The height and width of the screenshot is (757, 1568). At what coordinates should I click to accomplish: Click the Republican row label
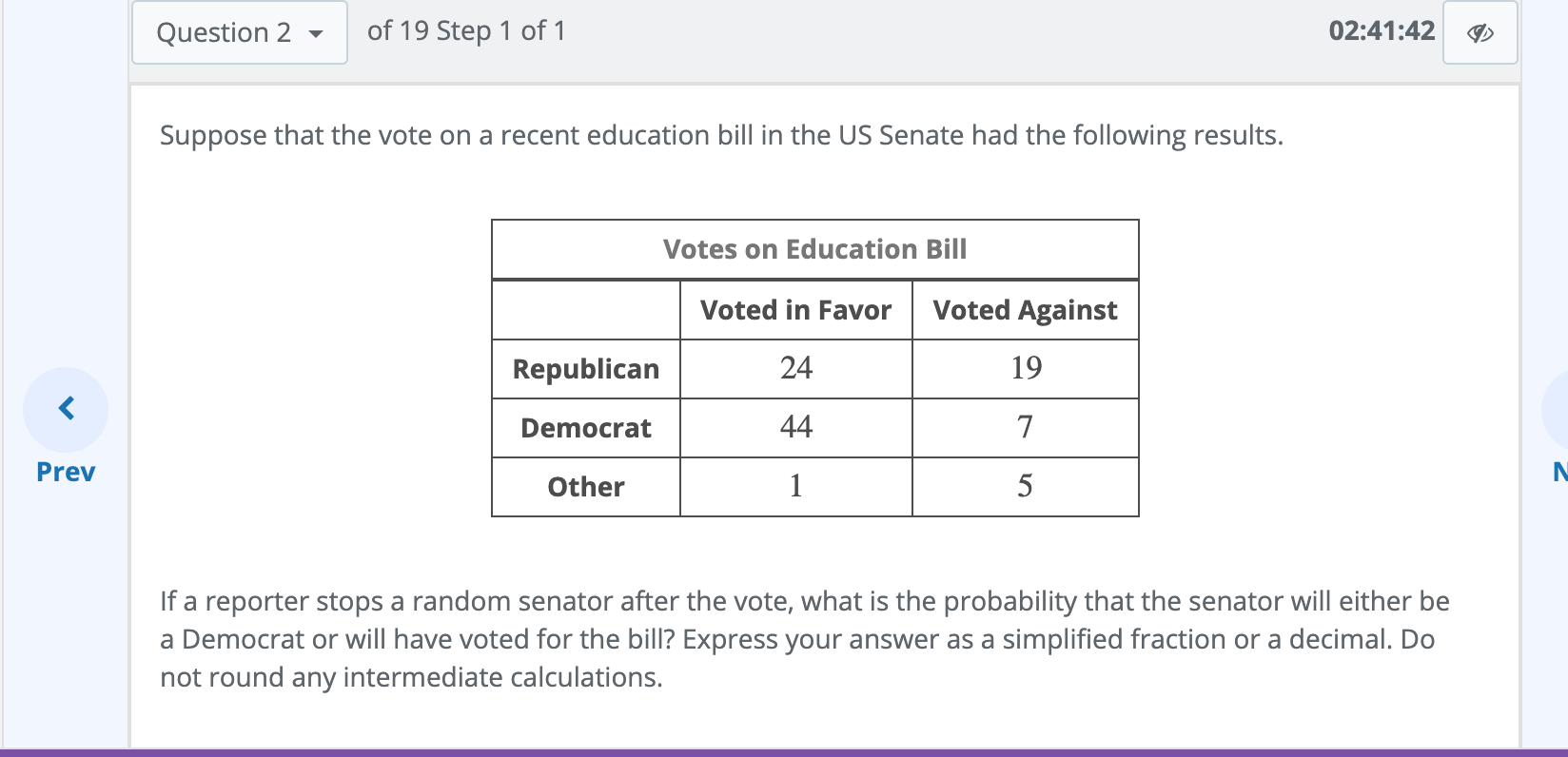585,369
